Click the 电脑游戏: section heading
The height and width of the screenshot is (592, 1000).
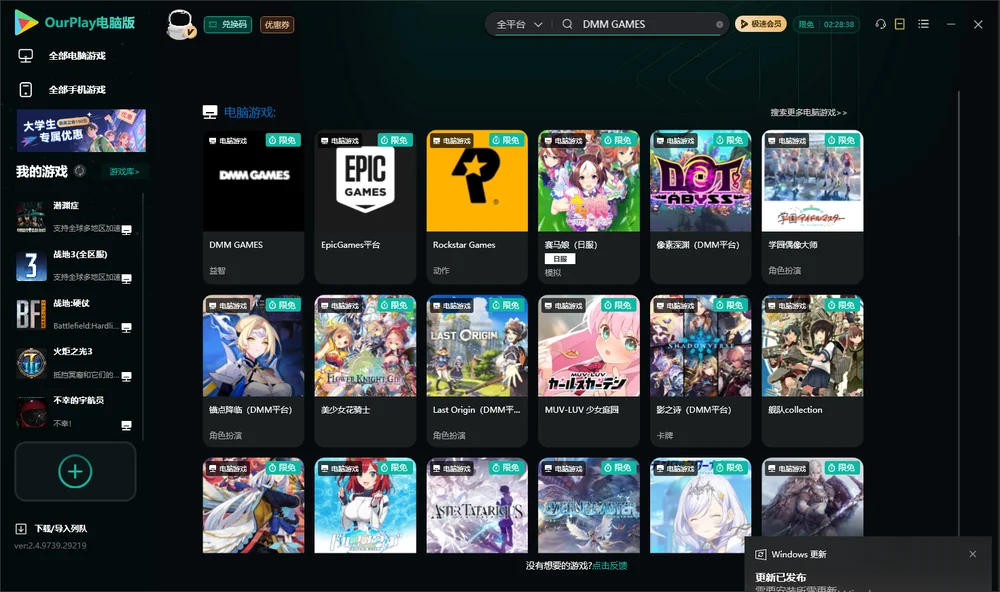point(249,112)
